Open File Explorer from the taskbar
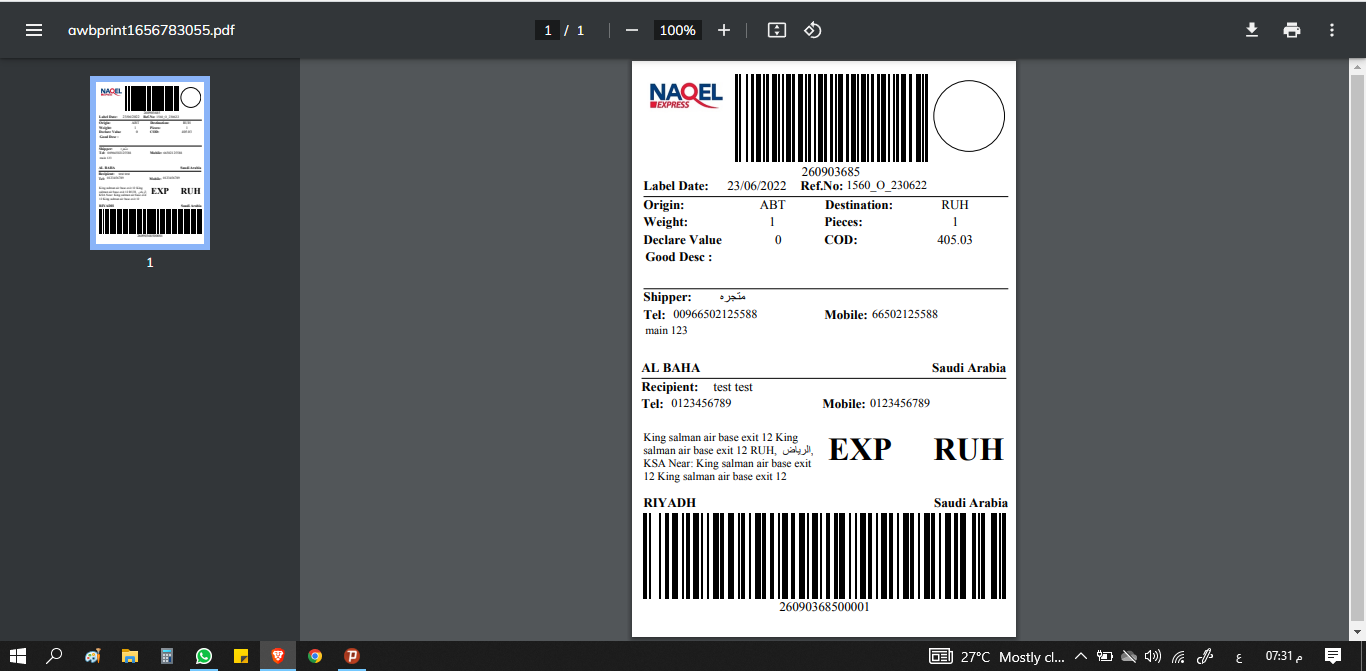Viewport: 1366px width, 671px height. tap(129, 656)
